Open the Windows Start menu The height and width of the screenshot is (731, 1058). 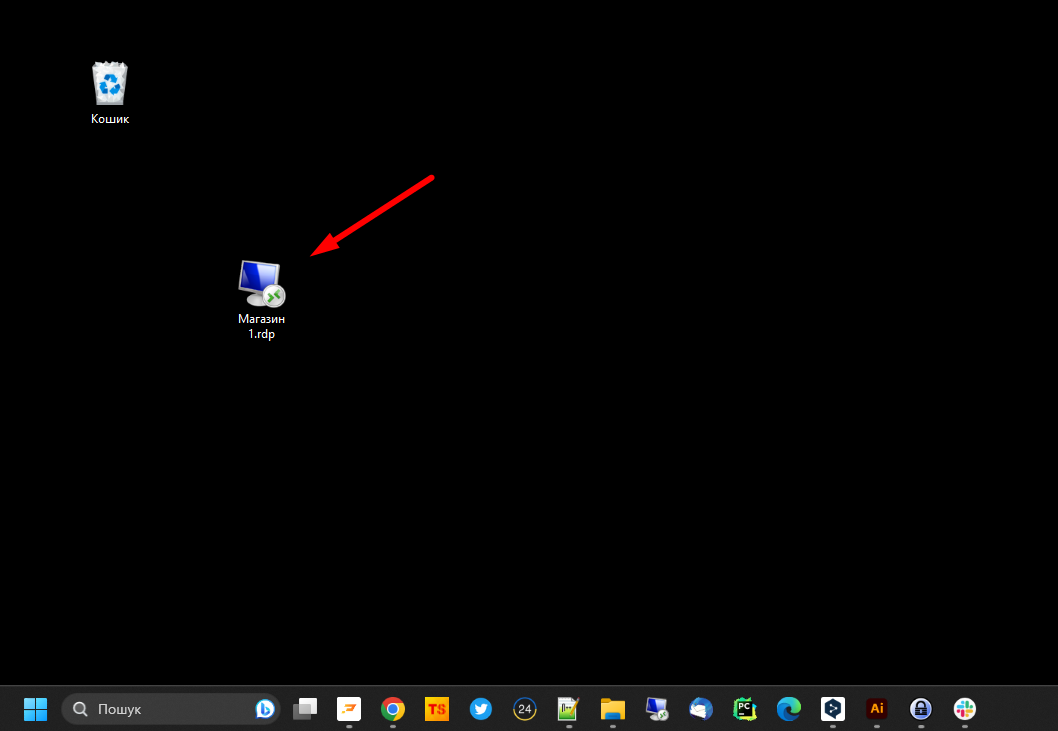[x=35, y=709]
